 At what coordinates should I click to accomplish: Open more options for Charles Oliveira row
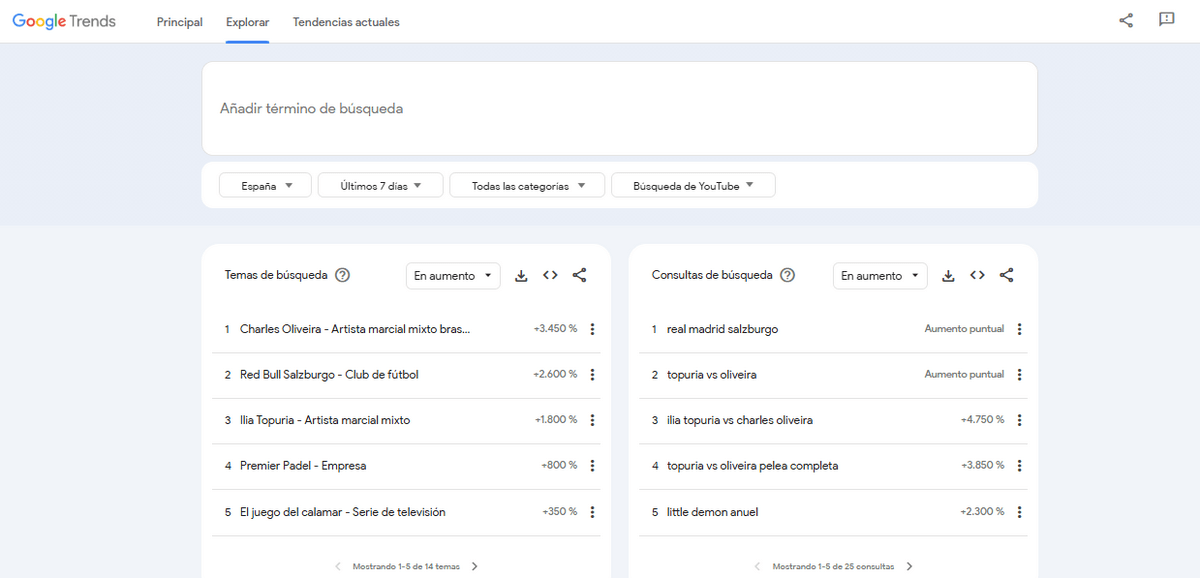click(x=592, y=329)
